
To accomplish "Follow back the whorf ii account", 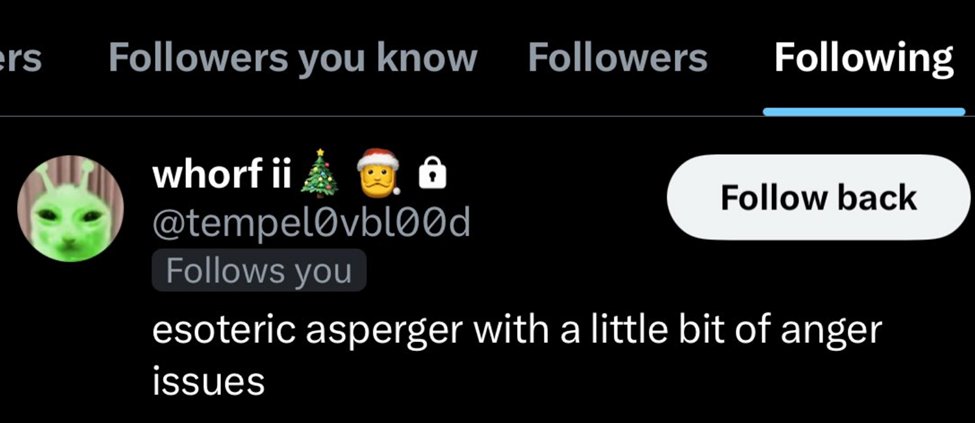I will click(820, 197).
